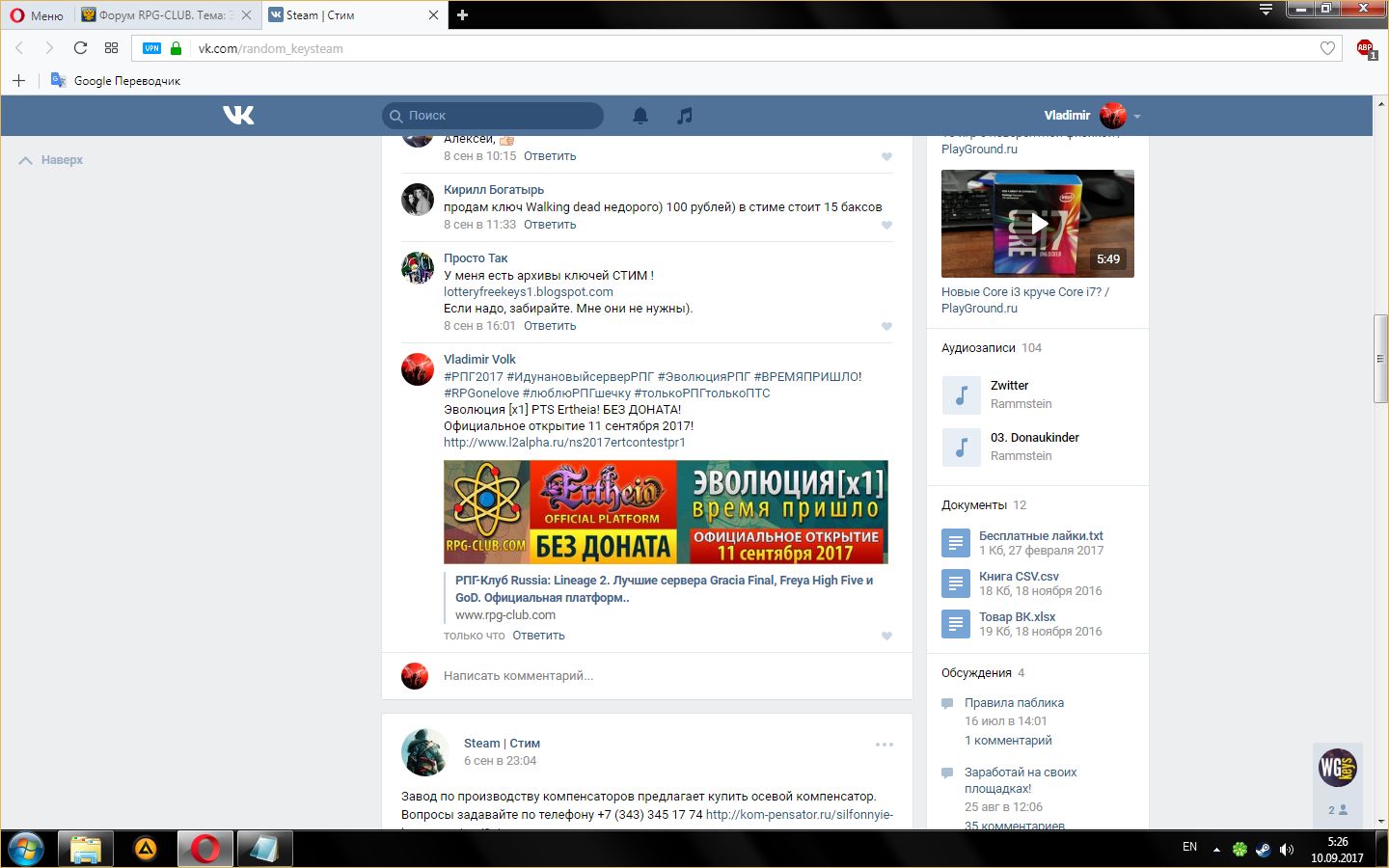Open the Товар ВК.xlsx document icon
This screenshot has width=1389, height=868.
pos(955,624)
